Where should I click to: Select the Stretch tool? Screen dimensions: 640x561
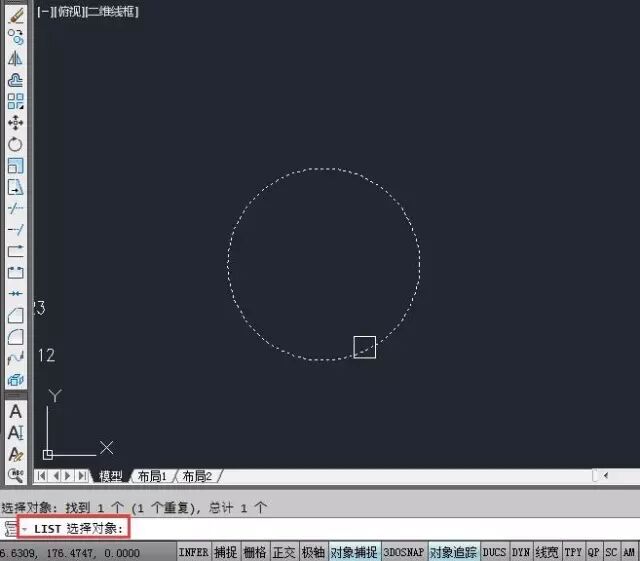[x=16, y=187]
